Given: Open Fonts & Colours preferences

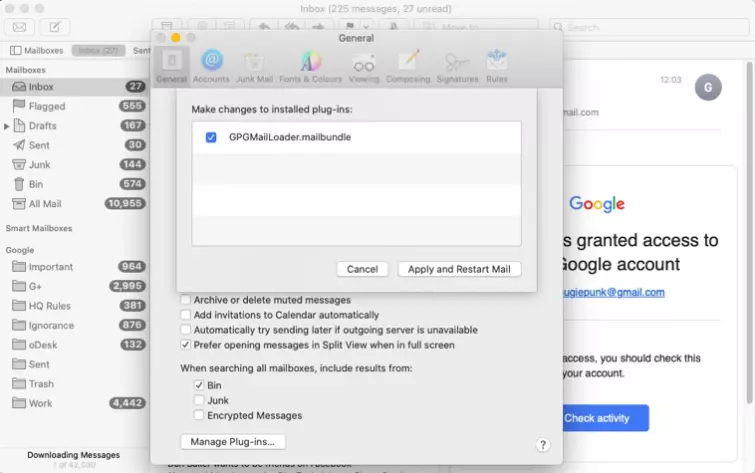Looking at the screenshot, I should click(x=310, y=66).
